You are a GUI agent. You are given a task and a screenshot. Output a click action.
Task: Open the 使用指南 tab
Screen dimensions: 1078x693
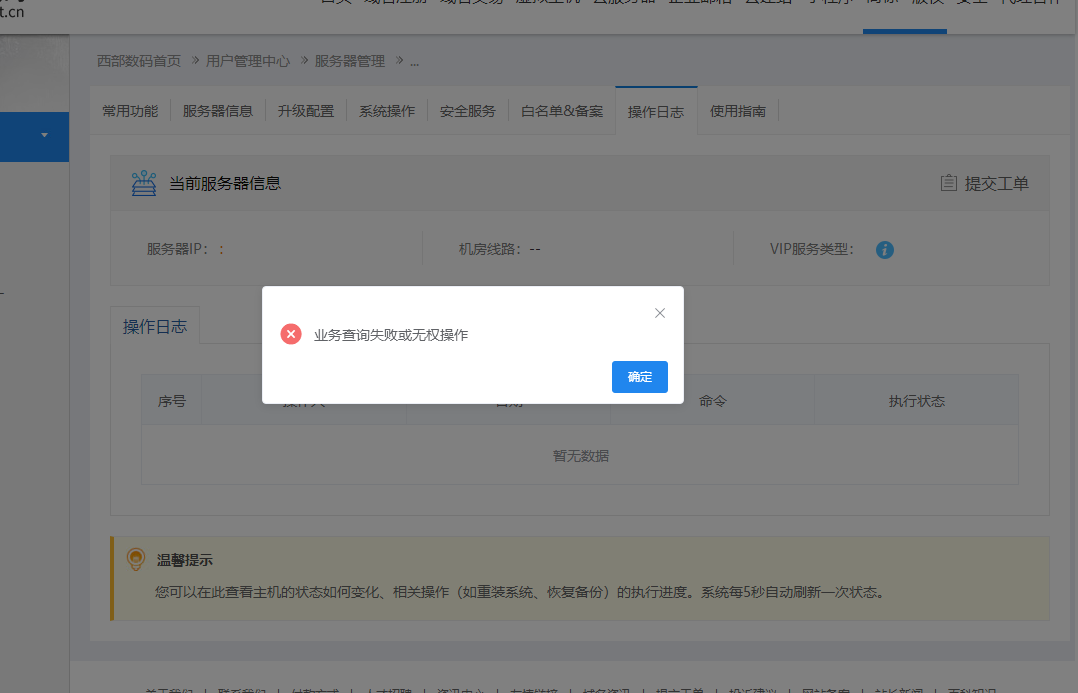pos(738,111)
